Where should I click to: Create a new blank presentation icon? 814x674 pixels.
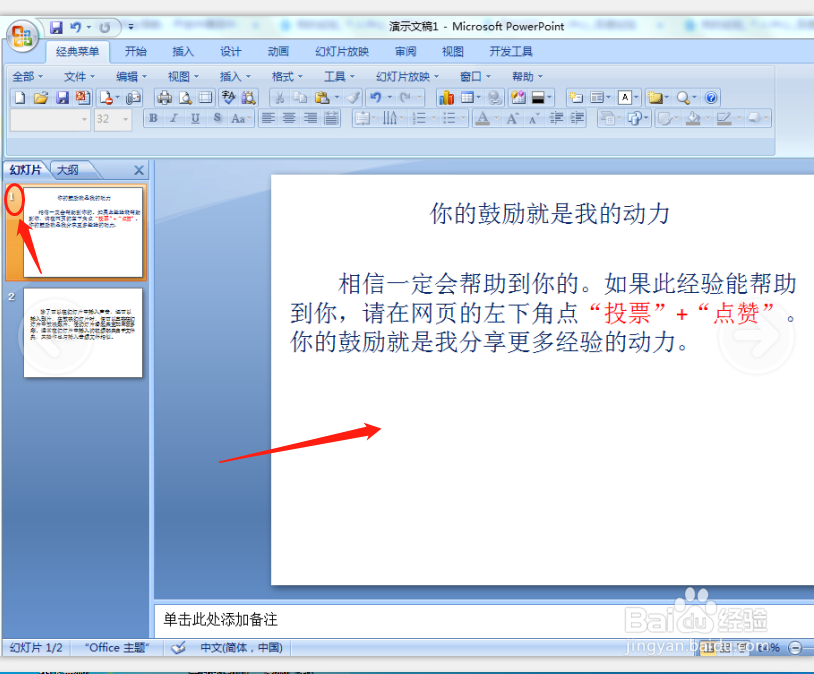[20, 98]
